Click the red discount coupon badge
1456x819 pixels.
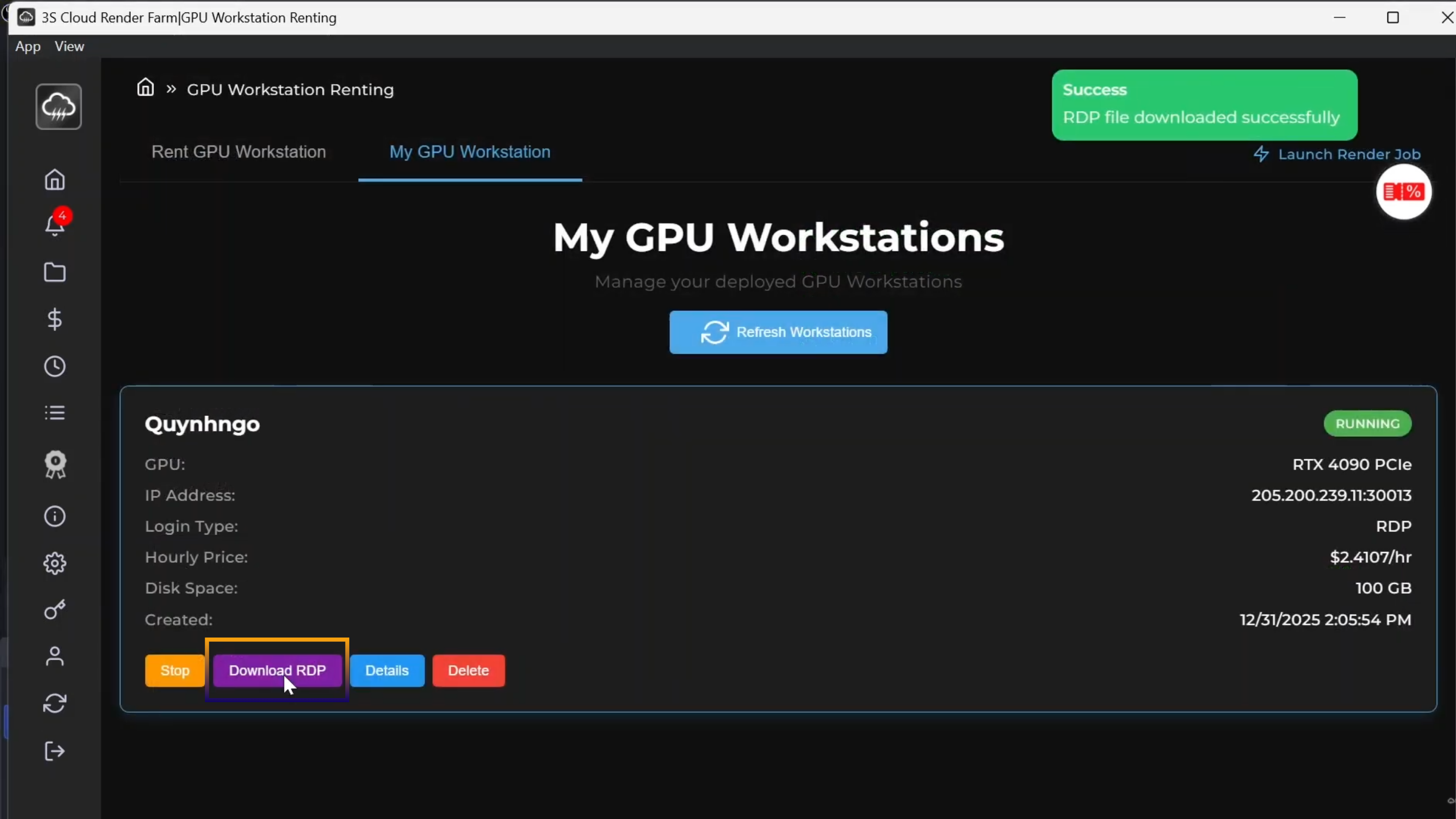pos(1403,192)
